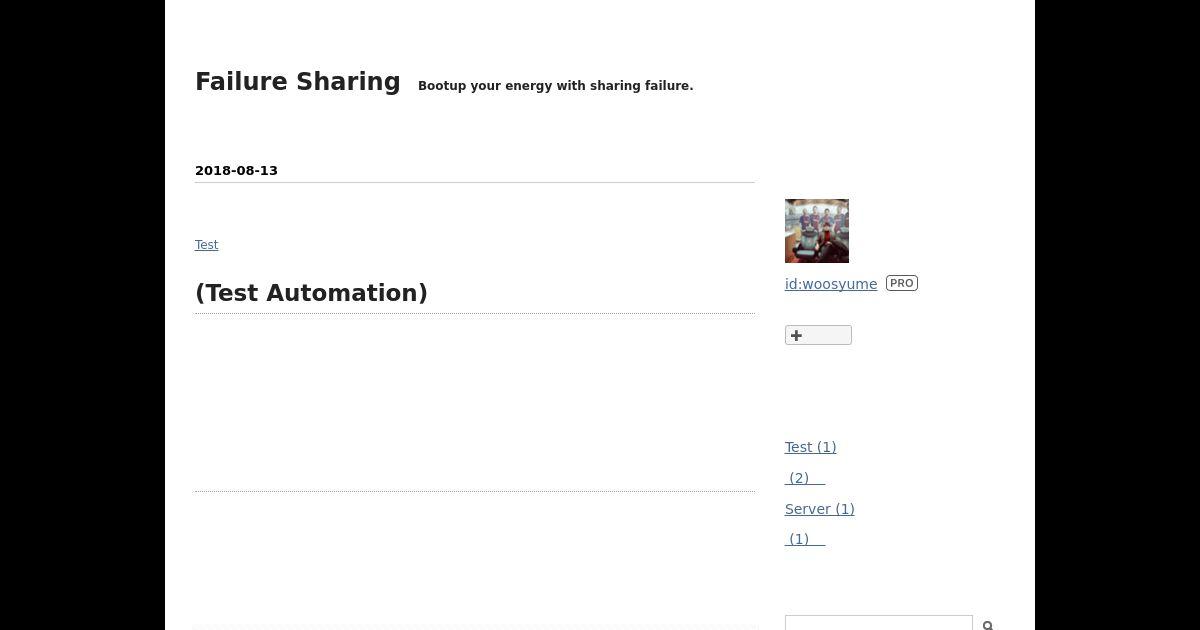
Task: Click the divider line under the entry title
Action: coord(475,314)
